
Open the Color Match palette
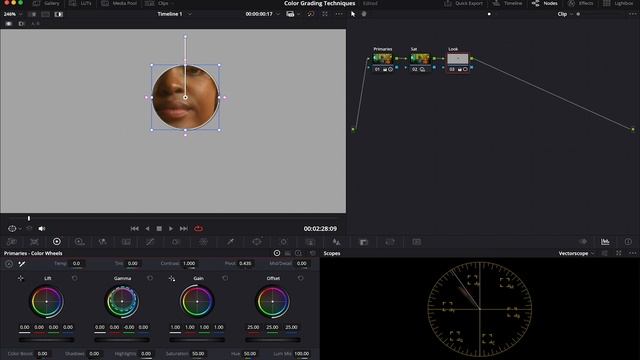(x=34, y=242)
